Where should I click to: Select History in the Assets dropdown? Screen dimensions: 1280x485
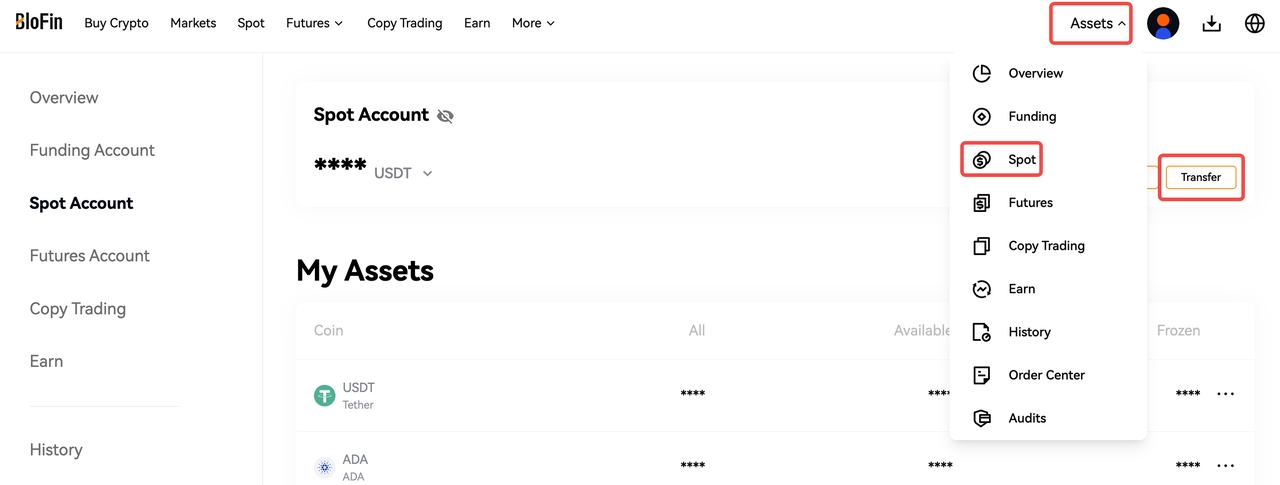tap(1029, 332)
